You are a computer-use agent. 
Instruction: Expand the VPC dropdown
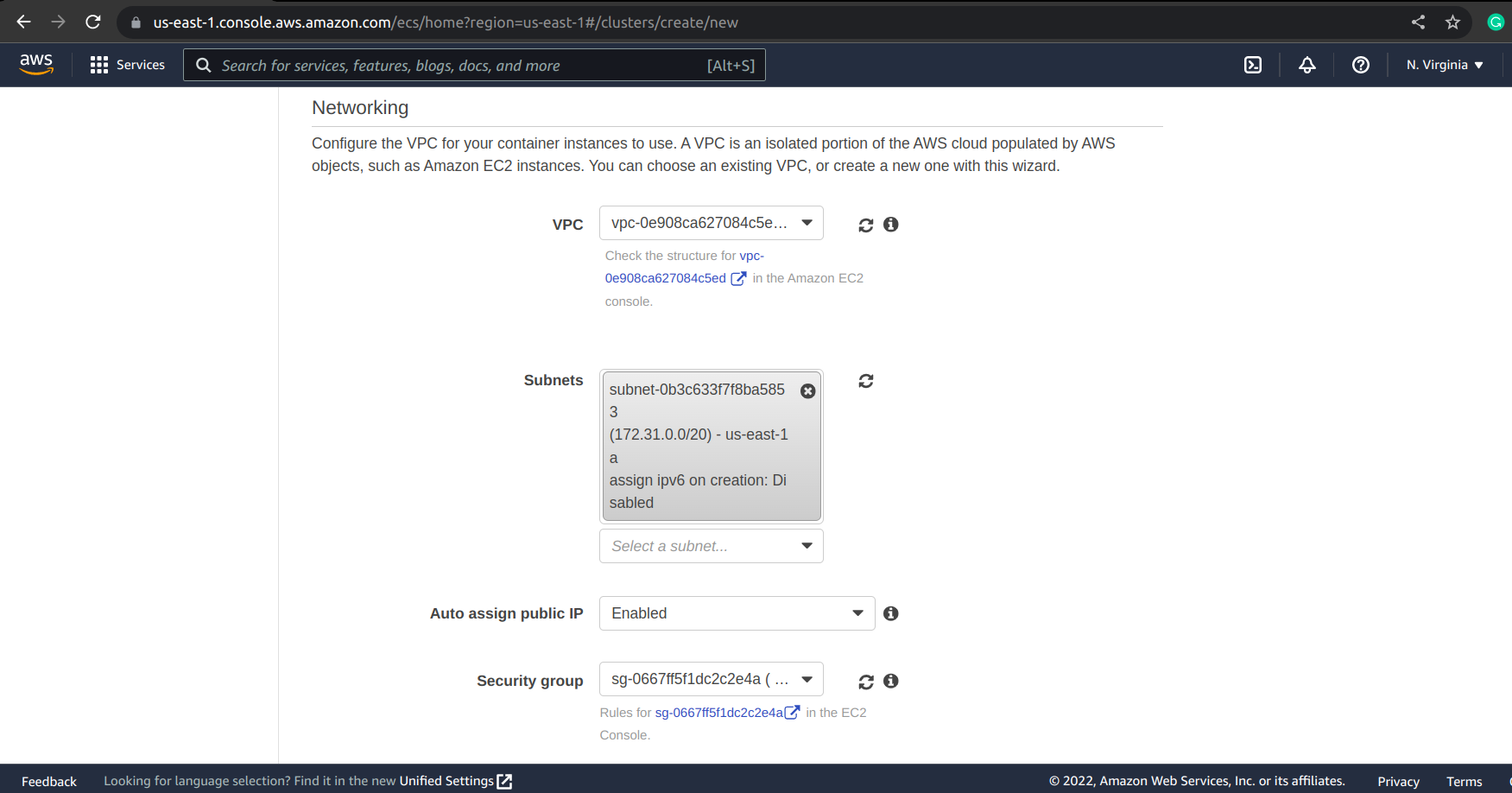711,223
